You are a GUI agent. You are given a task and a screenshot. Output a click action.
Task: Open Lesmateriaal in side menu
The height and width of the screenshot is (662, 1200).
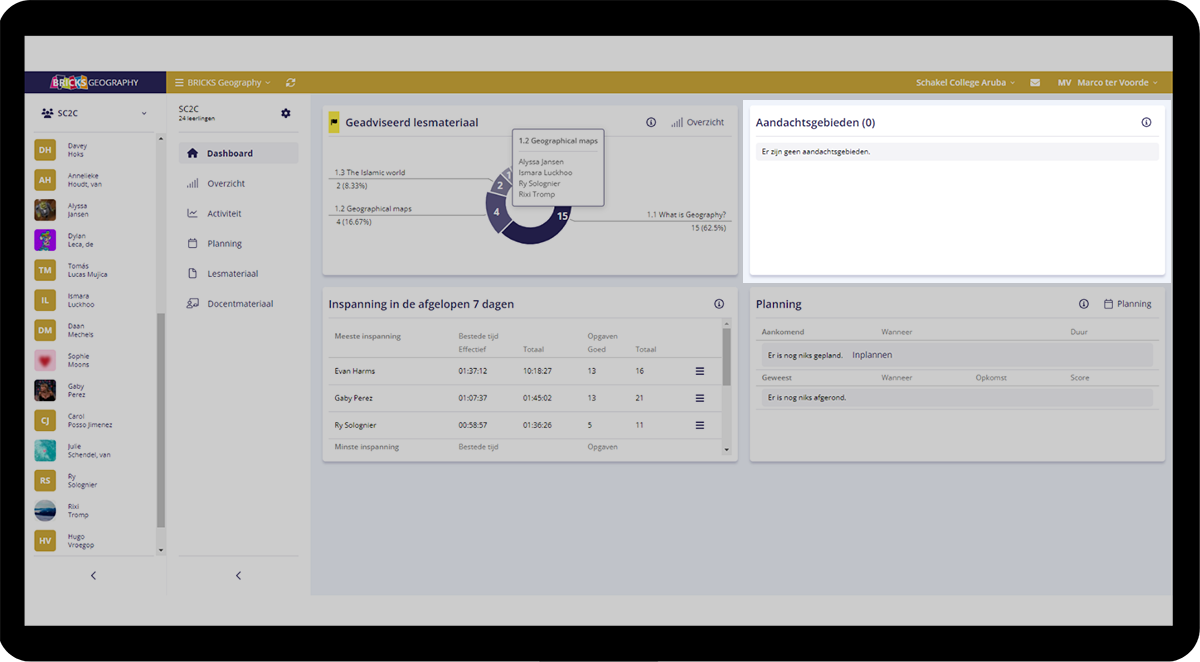232,274
